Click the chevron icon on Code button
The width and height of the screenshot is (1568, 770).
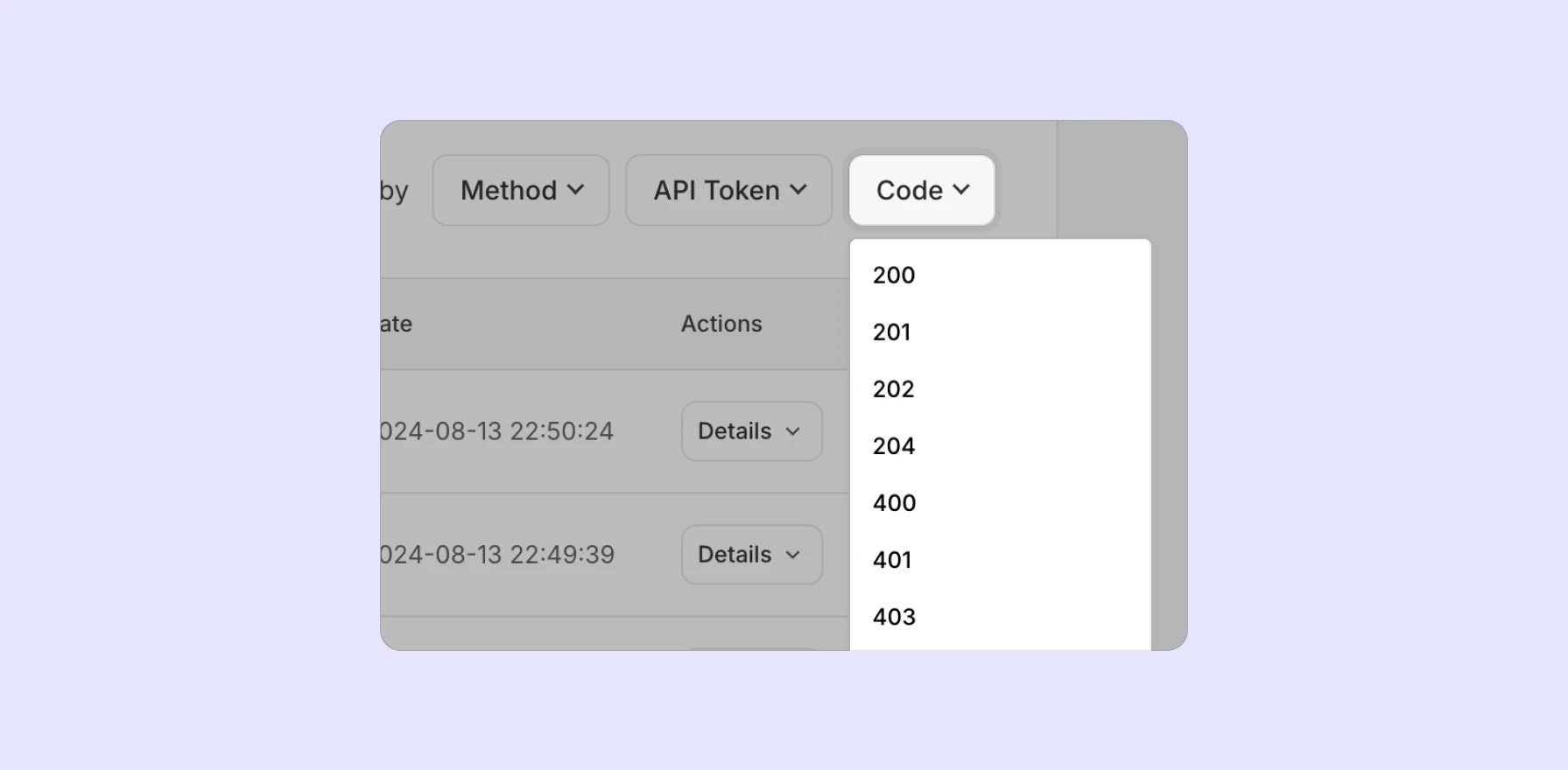960,190
